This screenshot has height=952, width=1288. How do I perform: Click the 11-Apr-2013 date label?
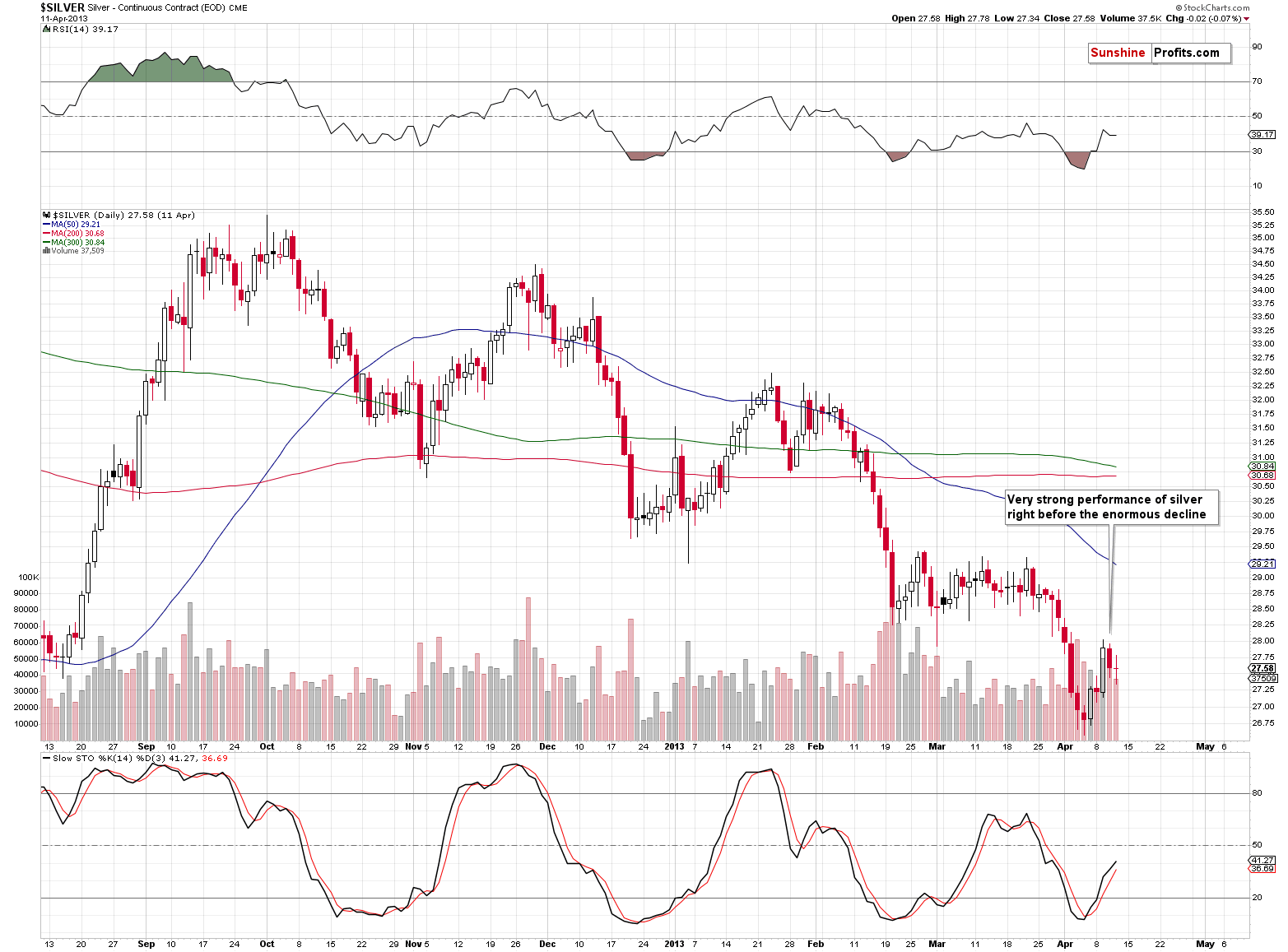pyautogui.click(x=64, y=18)
